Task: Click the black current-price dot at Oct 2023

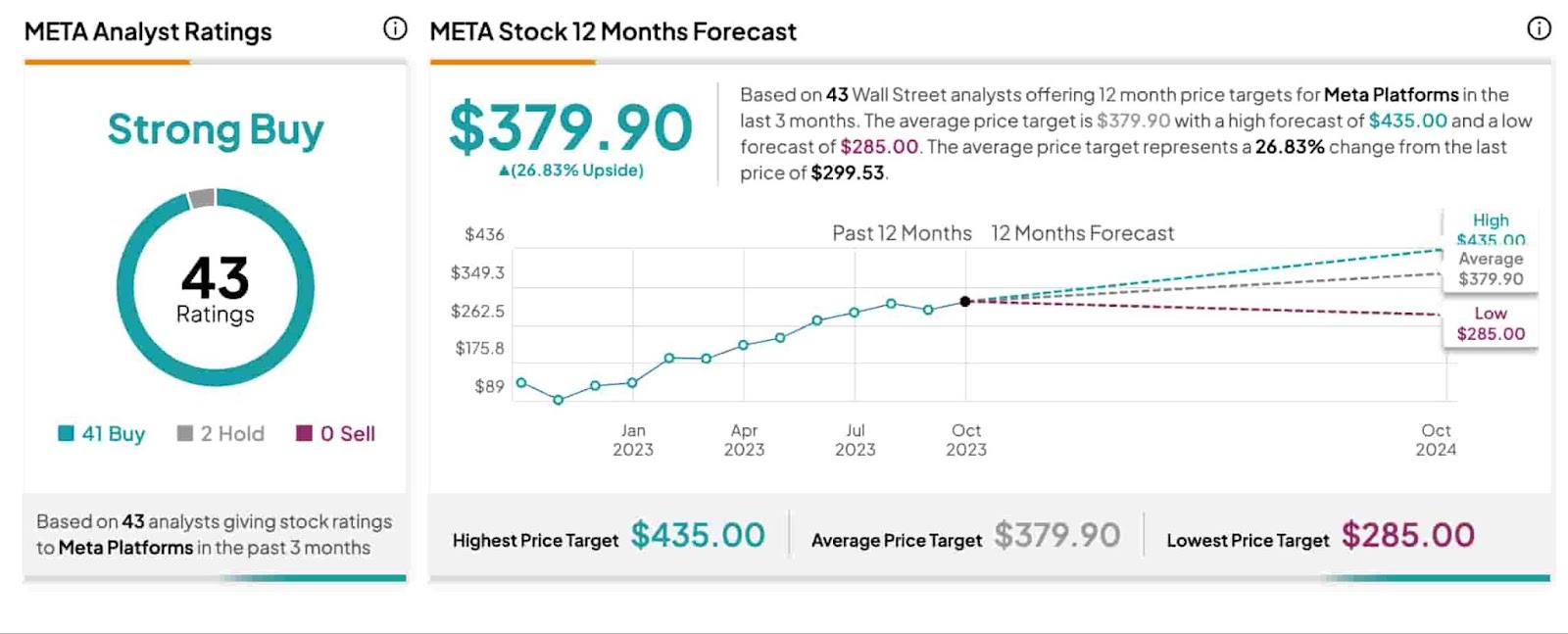Action: point(965,302)
